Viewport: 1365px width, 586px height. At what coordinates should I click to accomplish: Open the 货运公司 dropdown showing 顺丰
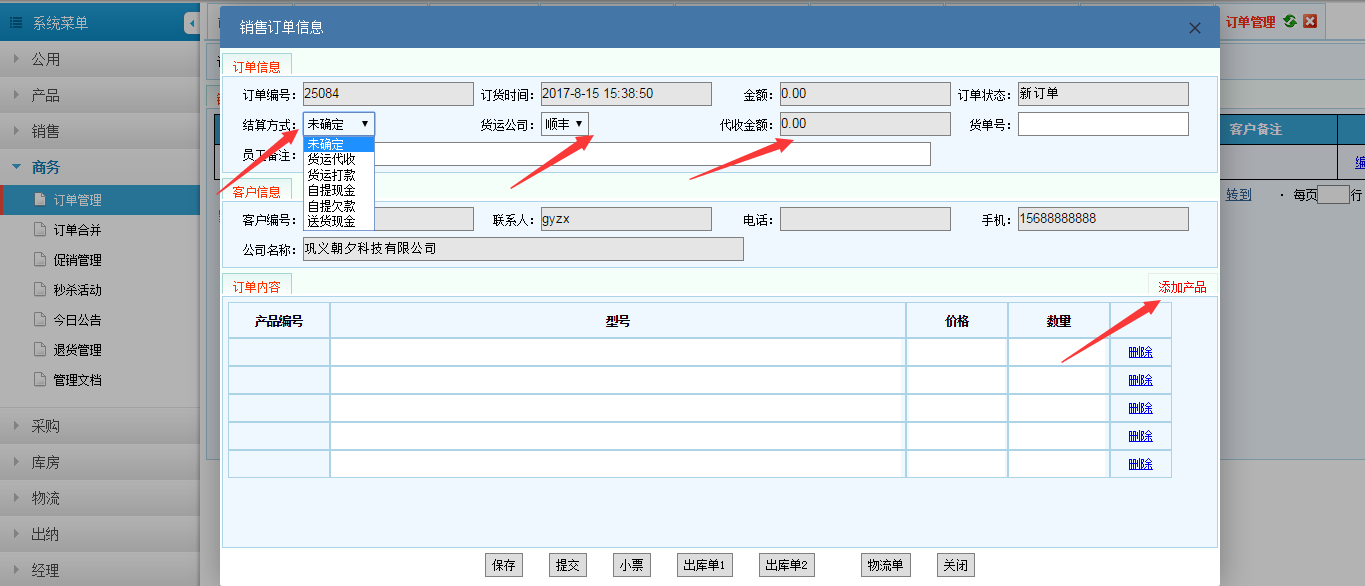(565, 124)
